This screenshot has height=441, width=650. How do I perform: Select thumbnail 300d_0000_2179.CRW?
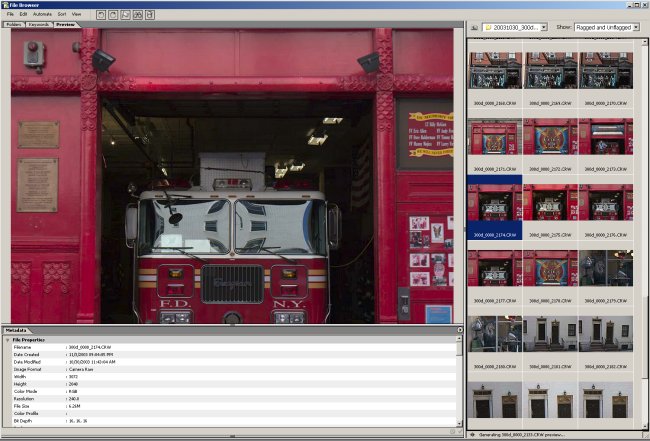click(x=606, y=268)
